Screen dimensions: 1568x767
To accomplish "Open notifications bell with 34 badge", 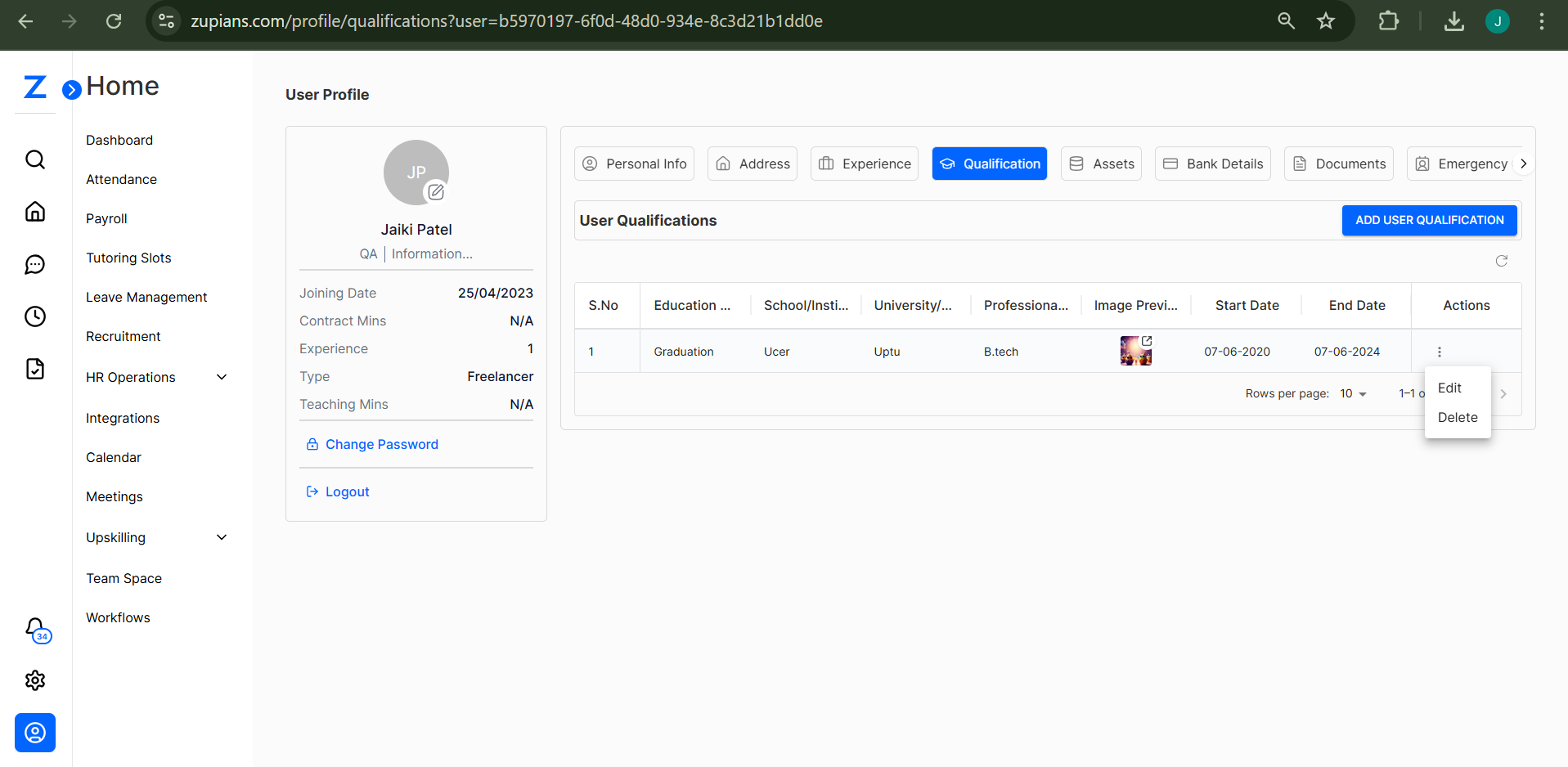I will (36, 629).
